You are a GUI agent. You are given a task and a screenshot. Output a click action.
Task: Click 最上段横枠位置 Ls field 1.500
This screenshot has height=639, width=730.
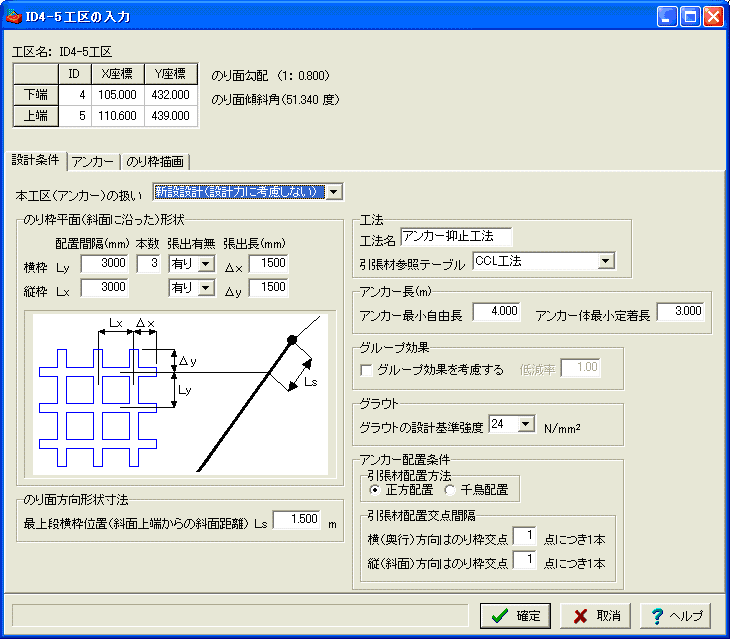tap(297, 519)
